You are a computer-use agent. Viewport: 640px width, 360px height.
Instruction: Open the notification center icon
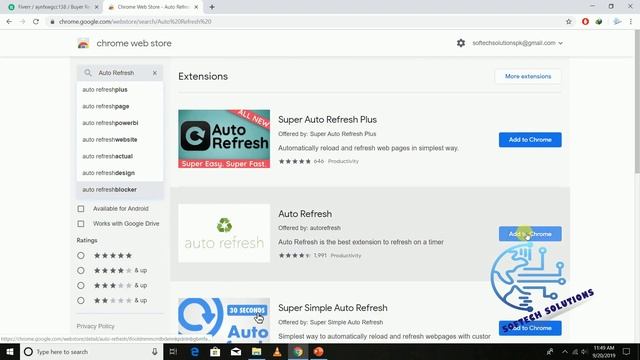[x=627, y=351]
